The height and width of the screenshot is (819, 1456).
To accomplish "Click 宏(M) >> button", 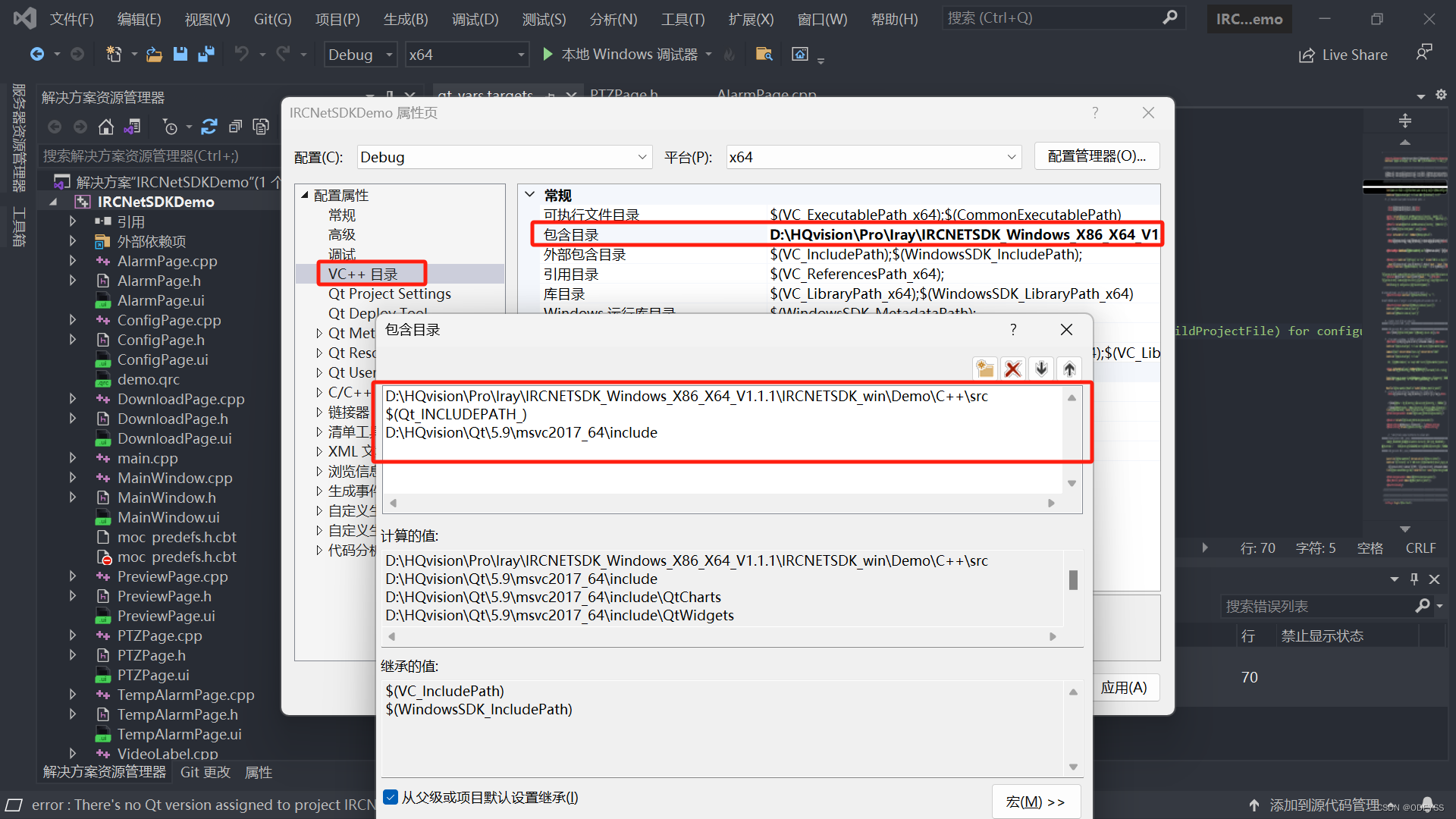I will click(1036, 802).
